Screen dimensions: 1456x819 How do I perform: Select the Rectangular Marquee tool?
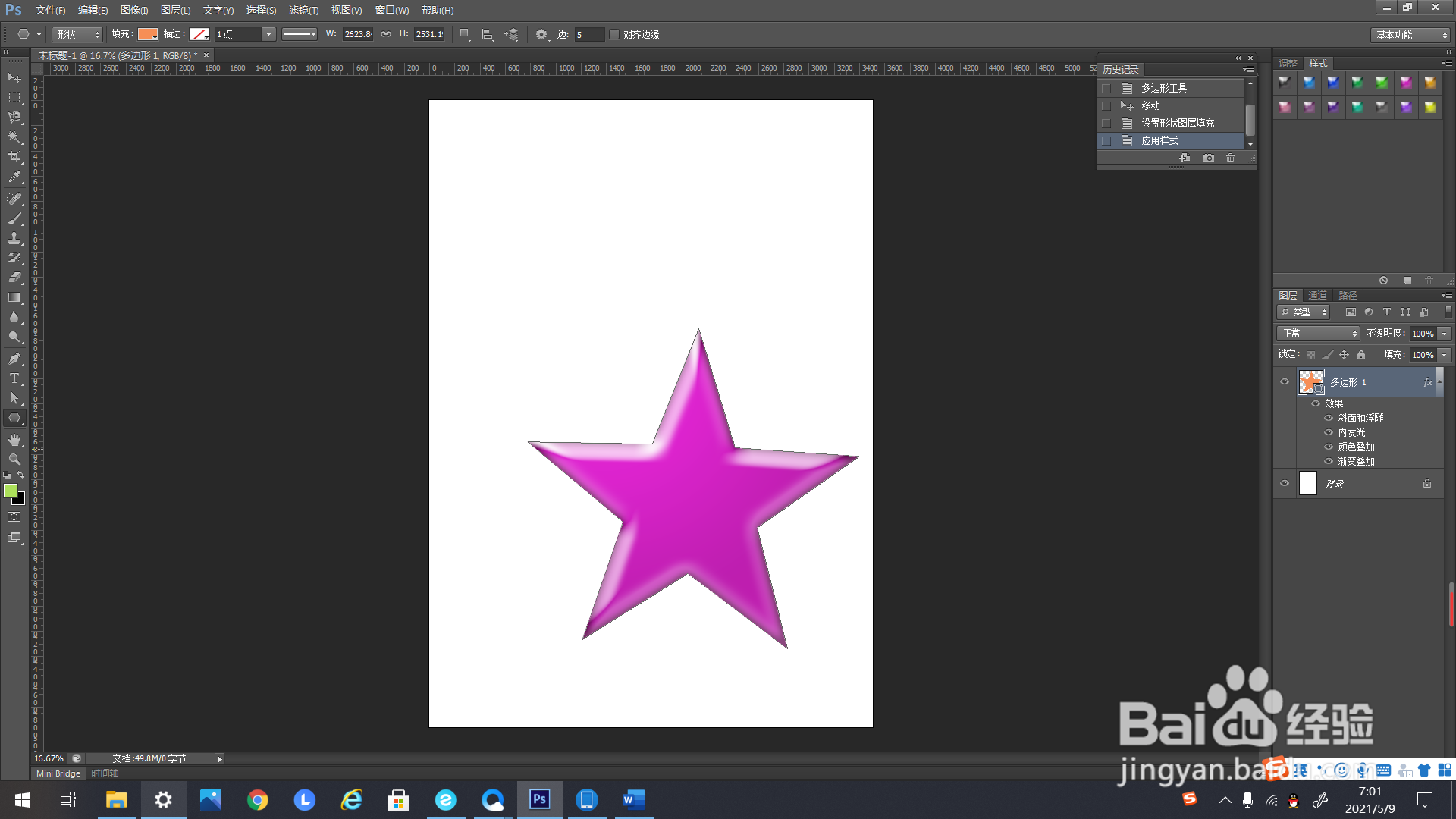click(x=14, y=98)
